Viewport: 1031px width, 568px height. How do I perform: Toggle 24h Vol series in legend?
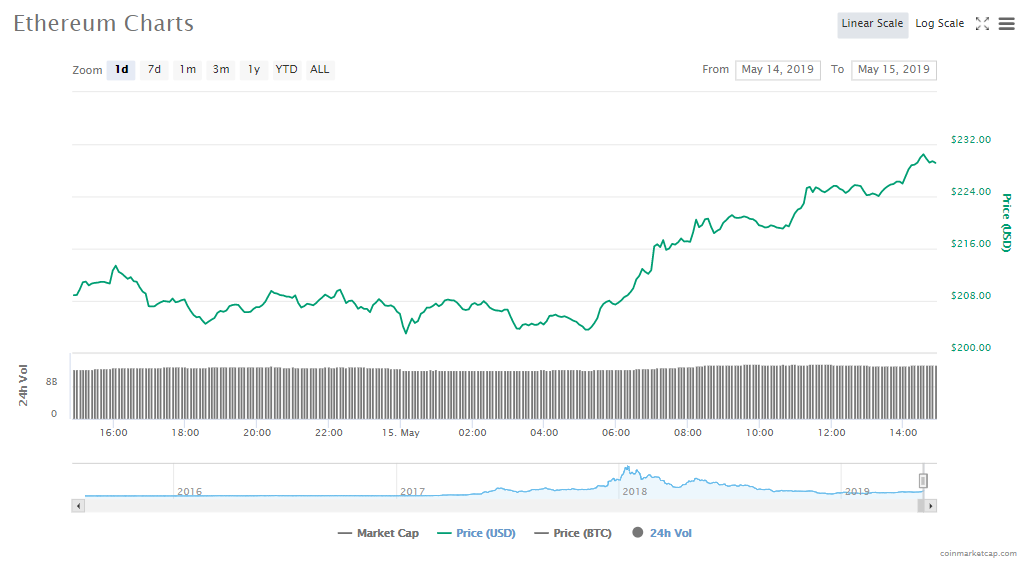tap(662, 533)
